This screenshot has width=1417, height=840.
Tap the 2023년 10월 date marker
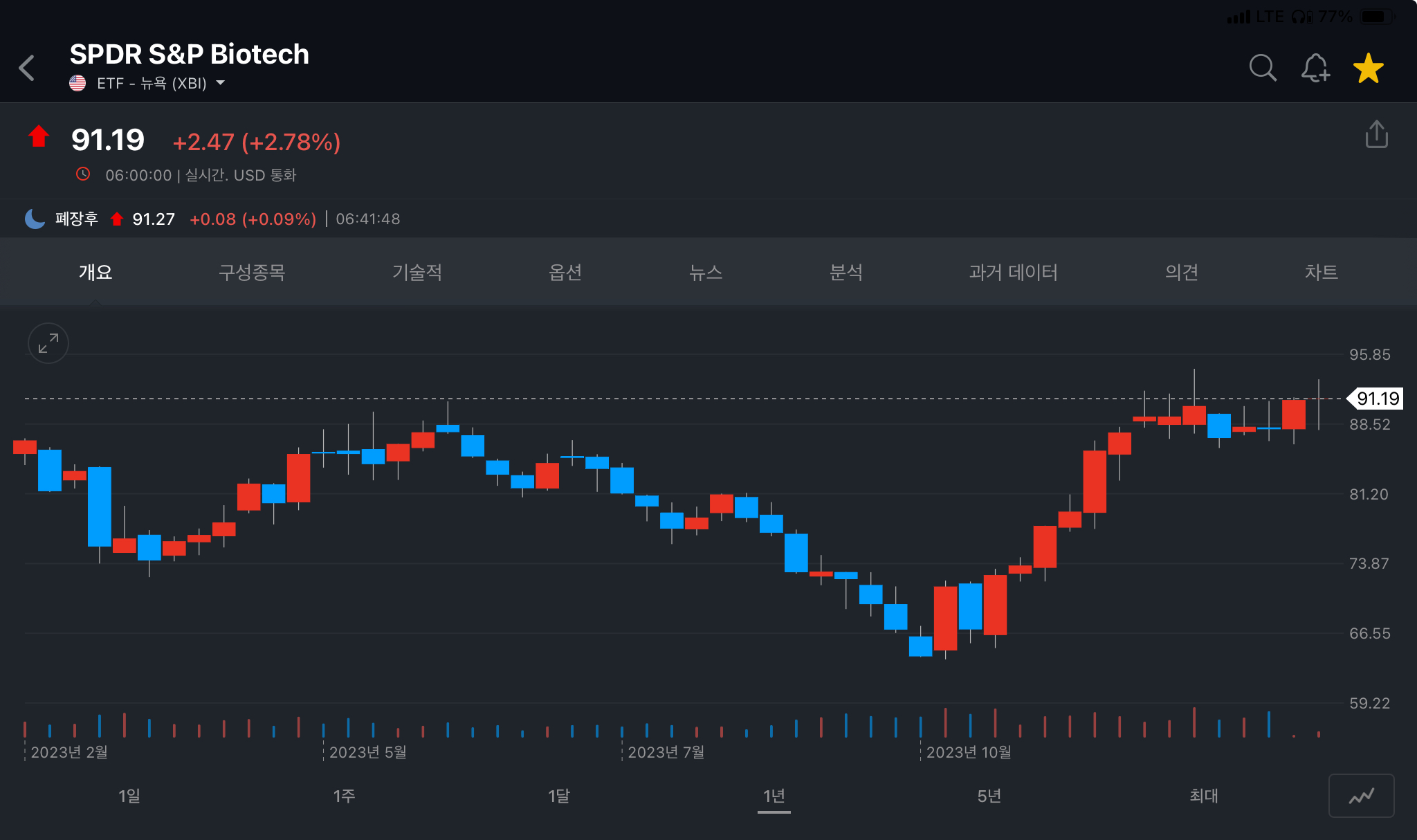pyautogui.click(x=969, y=752)
